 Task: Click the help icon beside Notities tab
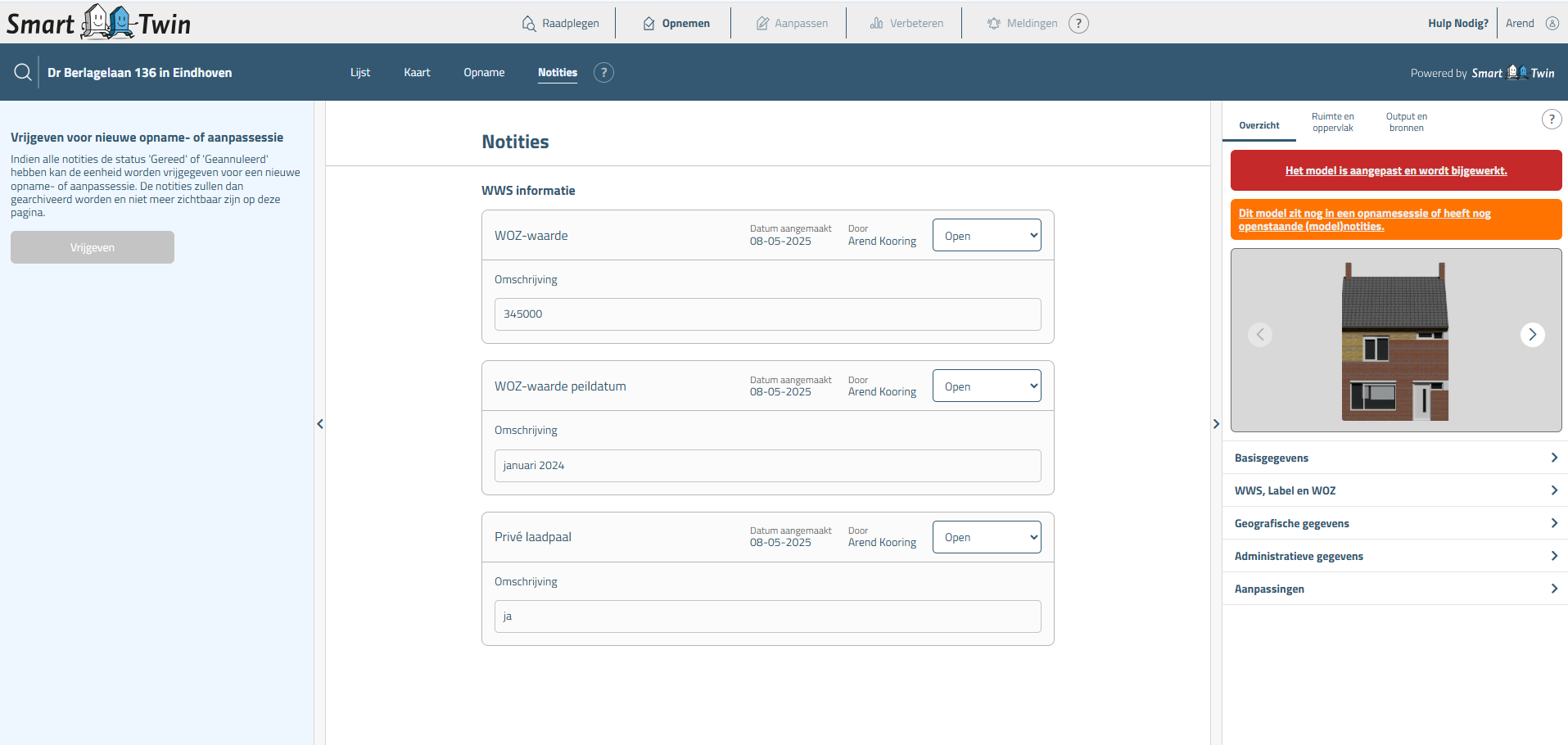coord(603,72)
